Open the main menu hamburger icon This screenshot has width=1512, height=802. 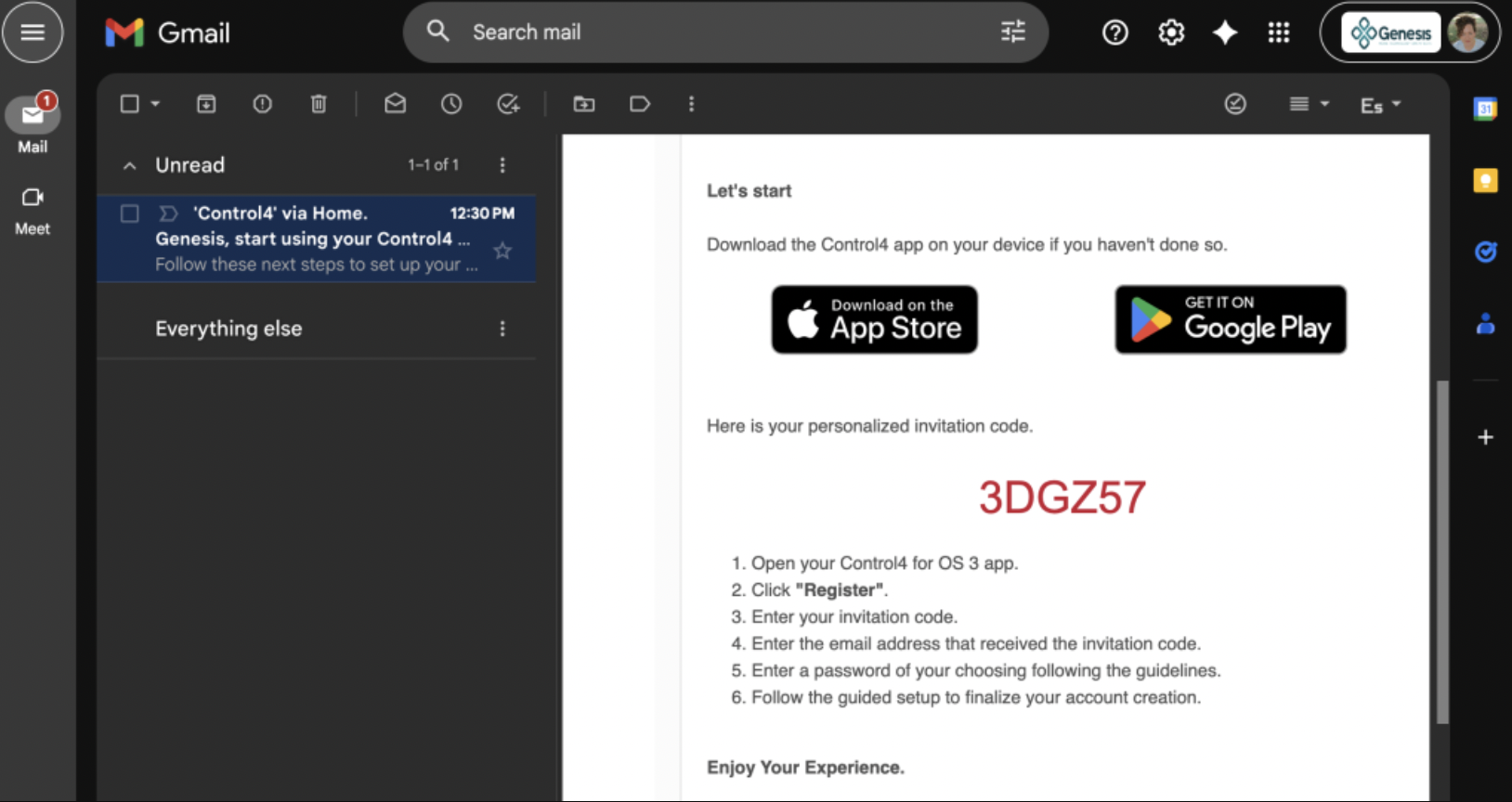click(33, 32)
